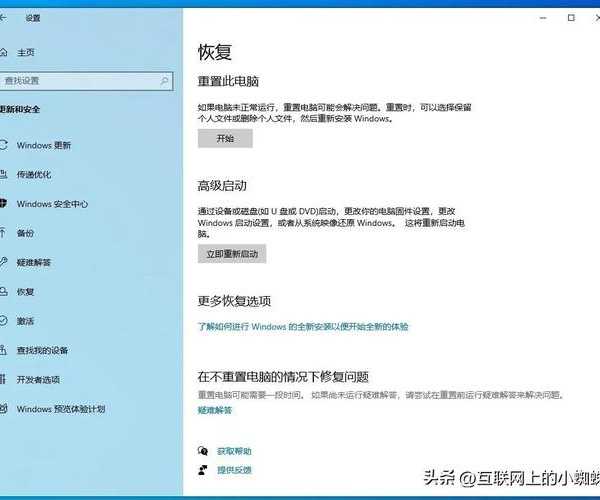Open 备份 section

(25, 233)
